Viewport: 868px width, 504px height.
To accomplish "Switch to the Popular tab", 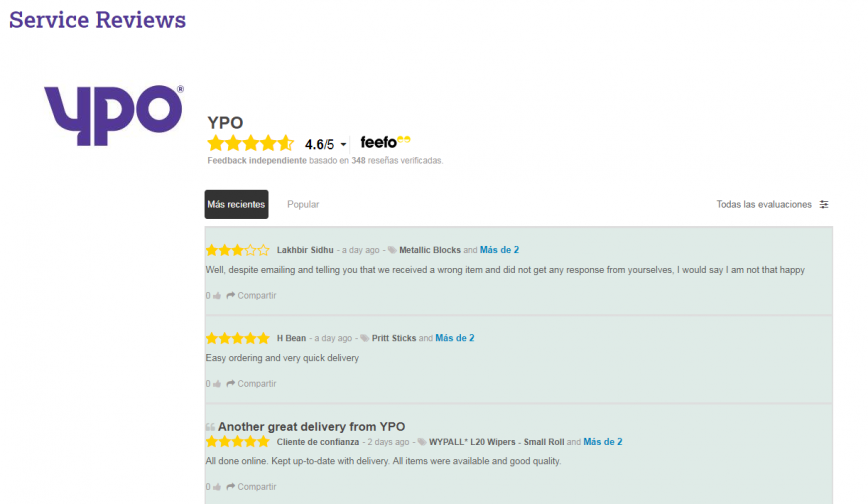I will [x=303, y=204].
